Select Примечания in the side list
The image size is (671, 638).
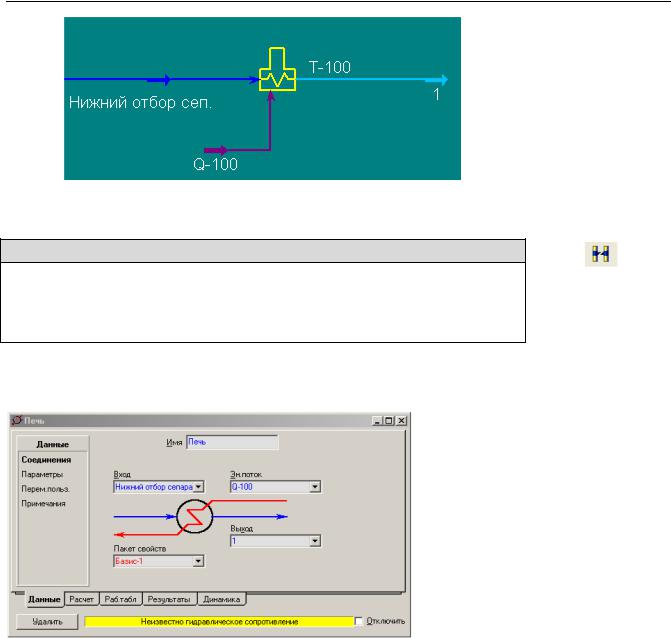[x=43, y=503]
